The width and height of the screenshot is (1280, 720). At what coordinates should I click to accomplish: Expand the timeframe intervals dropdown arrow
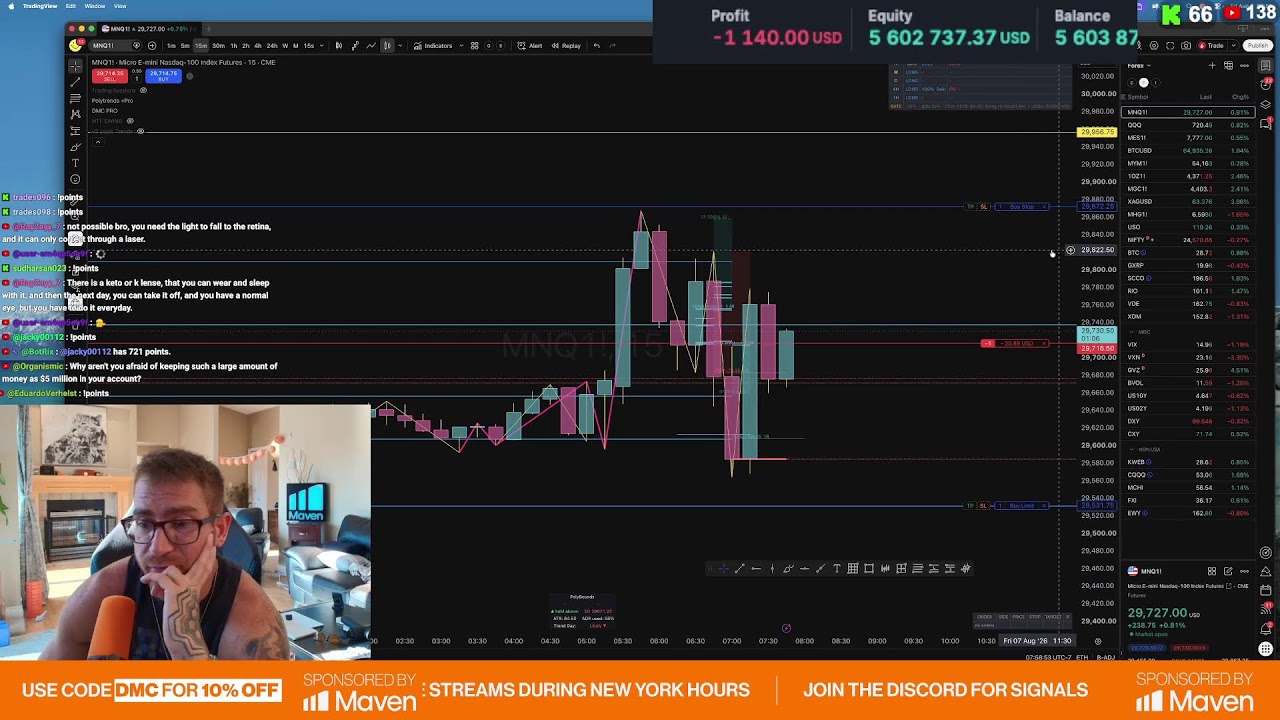pos(322,45)
